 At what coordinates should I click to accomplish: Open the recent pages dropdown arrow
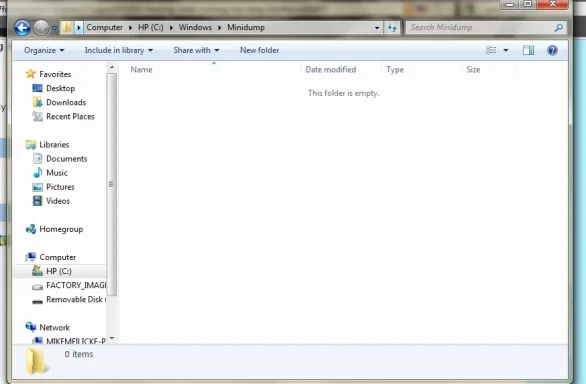point(55,28)
